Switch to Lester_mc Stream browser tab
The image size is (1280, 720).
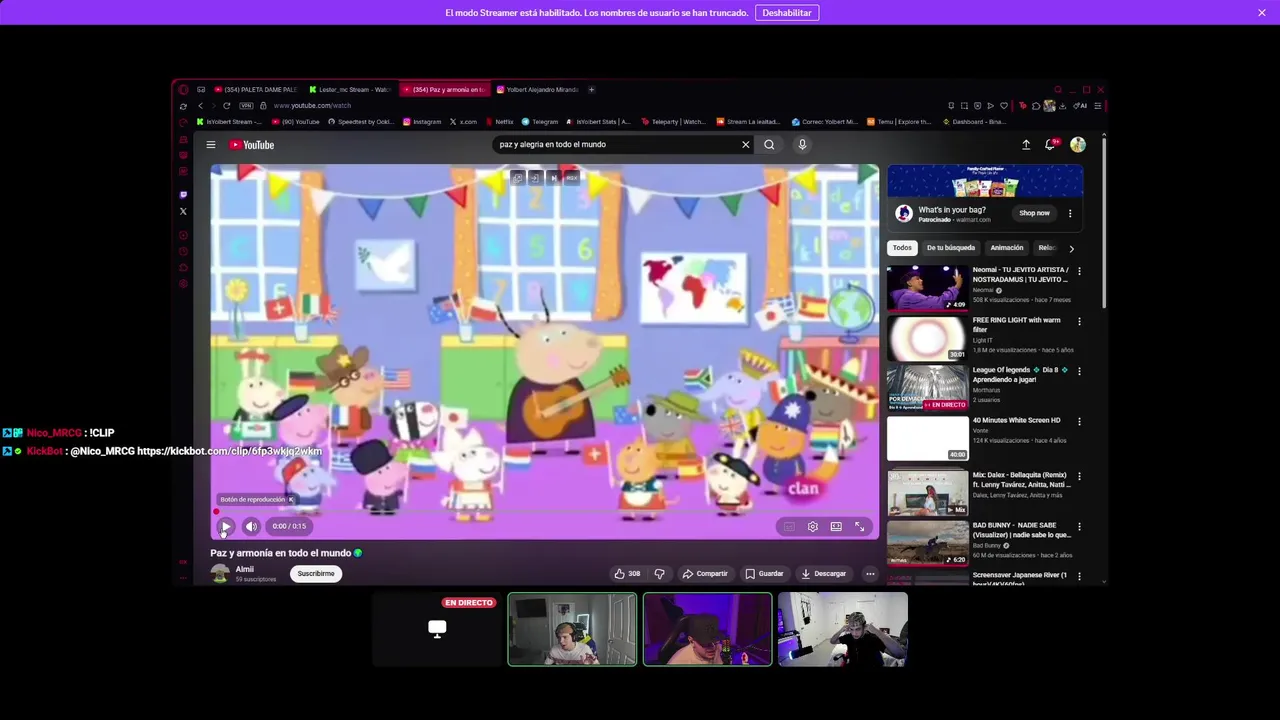(350, 90)
